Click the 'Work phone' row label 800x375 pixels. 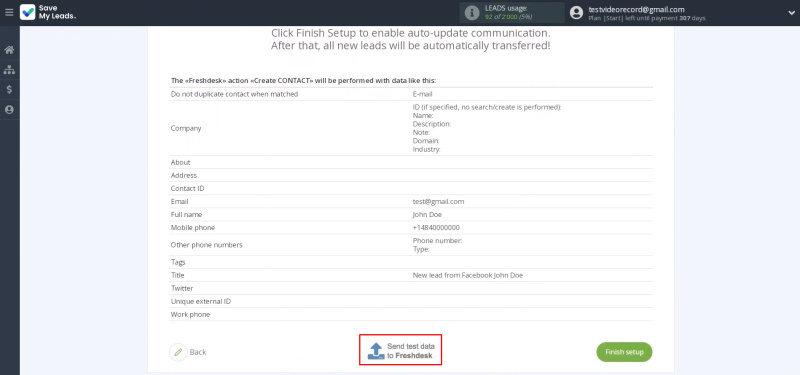(x=190, y=315)
